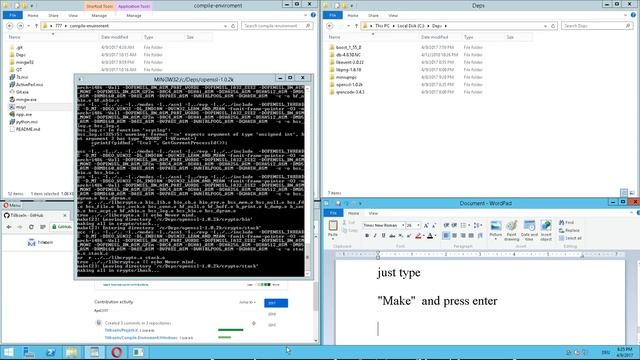Click Select all in WordPad
640x360 pixels.
coord(570,238)
